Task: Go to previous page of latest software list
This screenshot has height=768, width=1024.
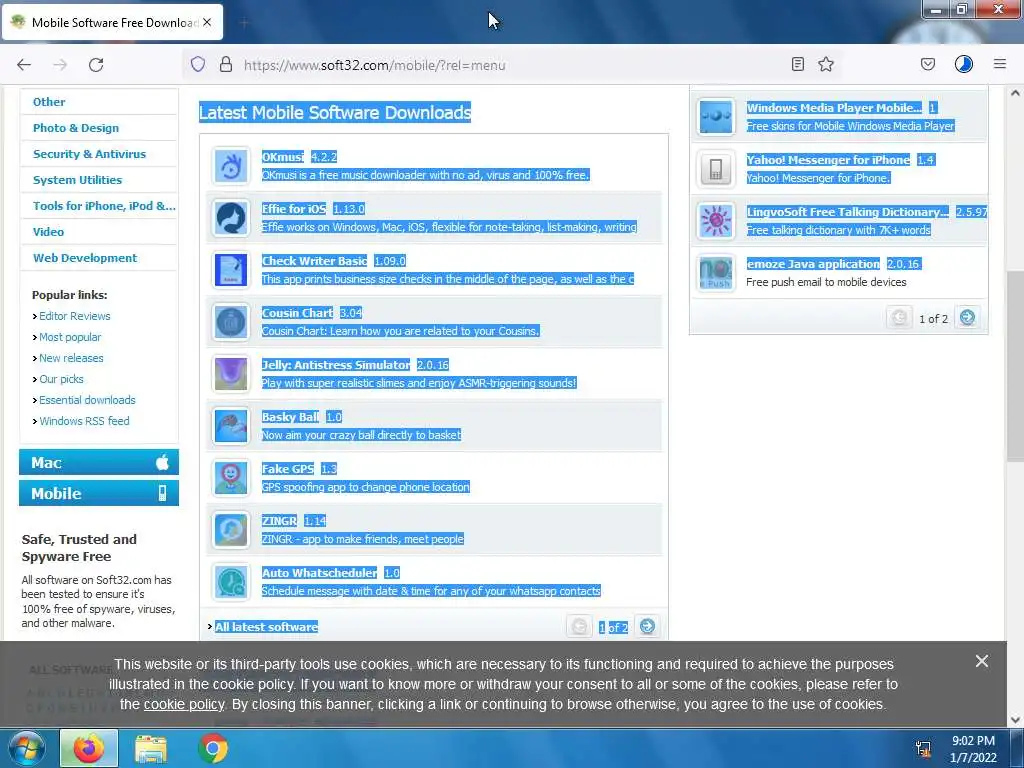Action: 579,626
